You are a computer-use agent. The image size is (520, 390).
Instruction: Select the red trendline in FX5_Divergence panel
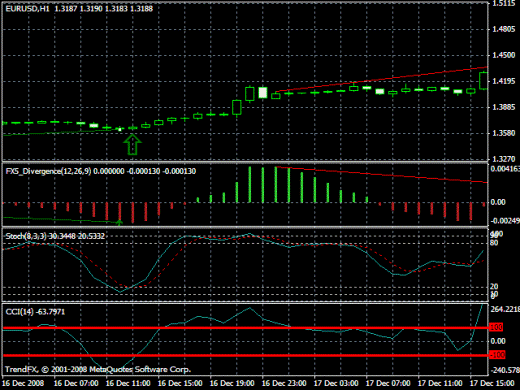(x=382, y=174)
